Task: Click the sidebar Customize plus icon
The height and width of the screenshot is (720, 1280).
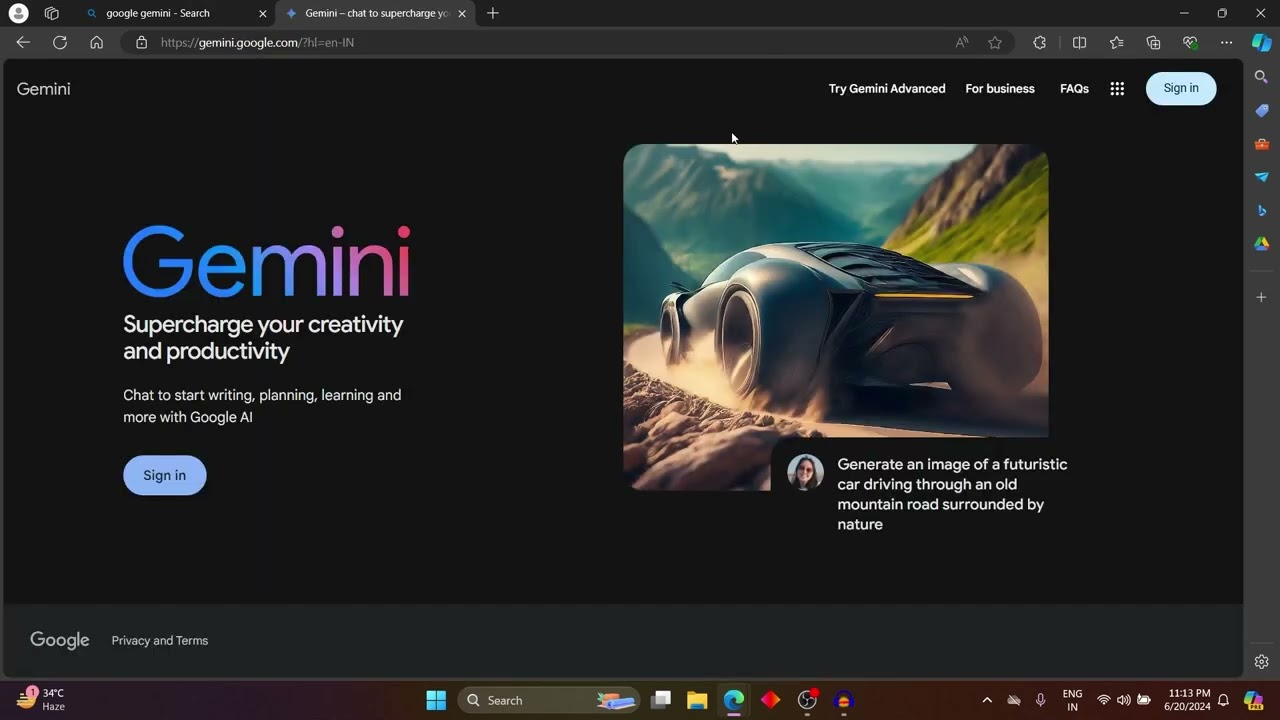Action: pyautogui.click(x=1262, y=297)
